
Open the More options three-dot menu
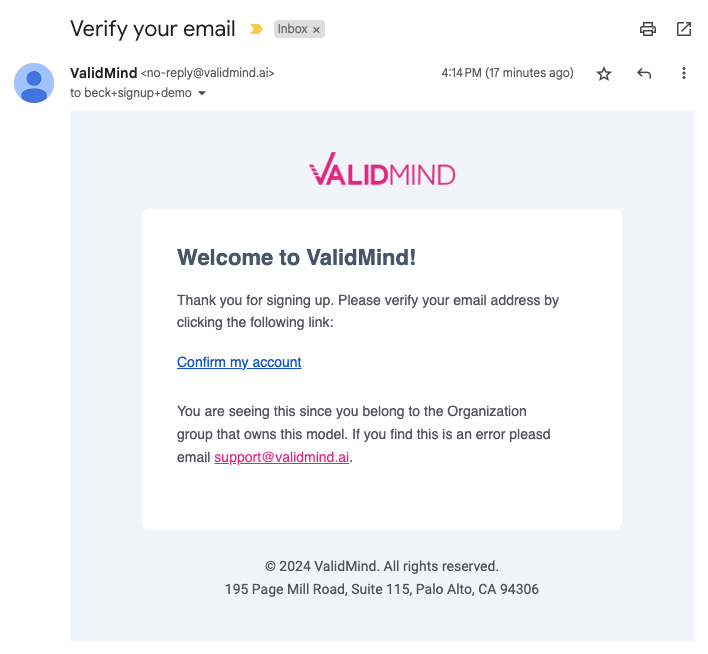684,74
